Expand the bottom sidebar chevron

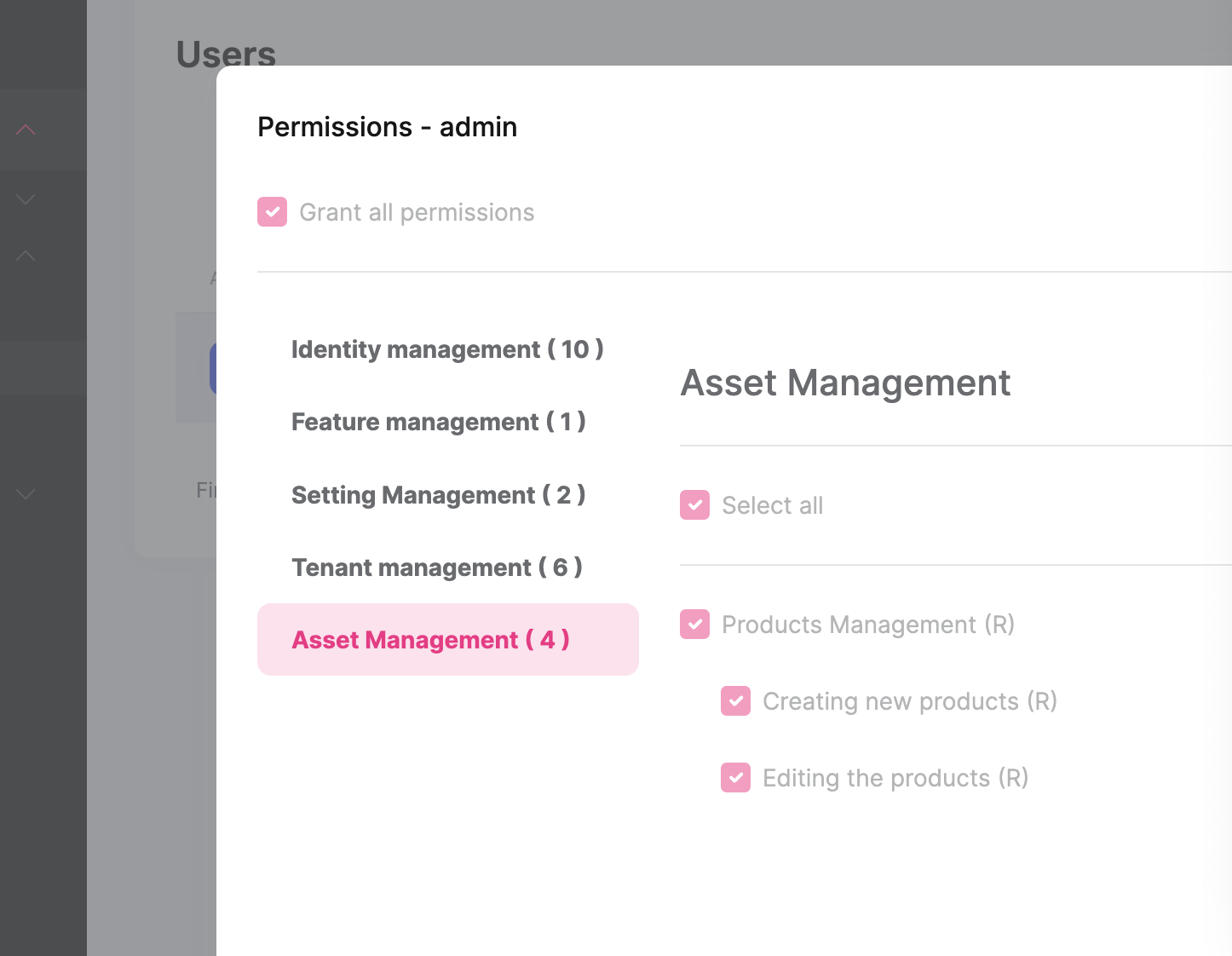pos(26,494)
